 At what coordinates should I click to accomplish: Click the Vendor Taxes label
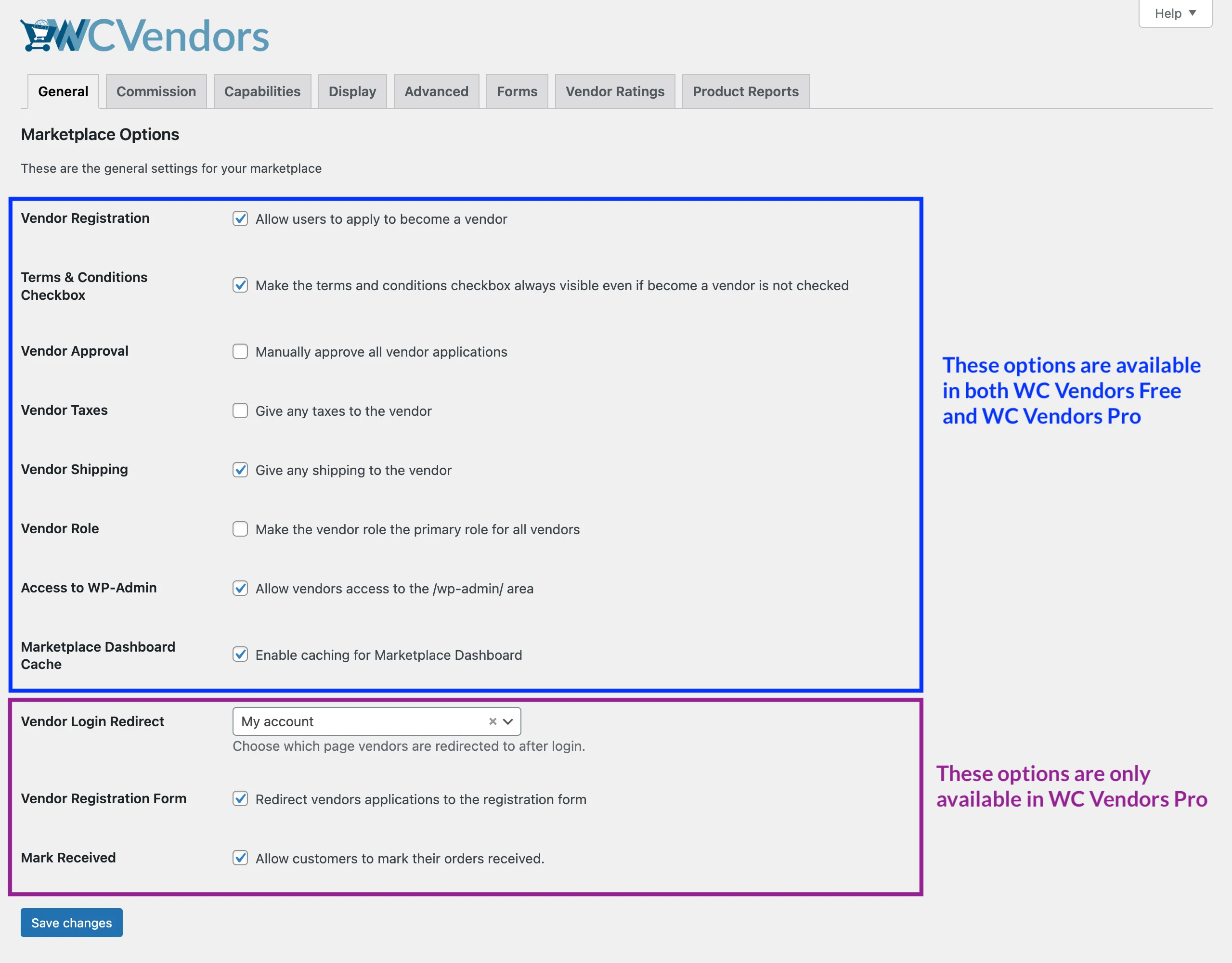[x=65, y=411]
